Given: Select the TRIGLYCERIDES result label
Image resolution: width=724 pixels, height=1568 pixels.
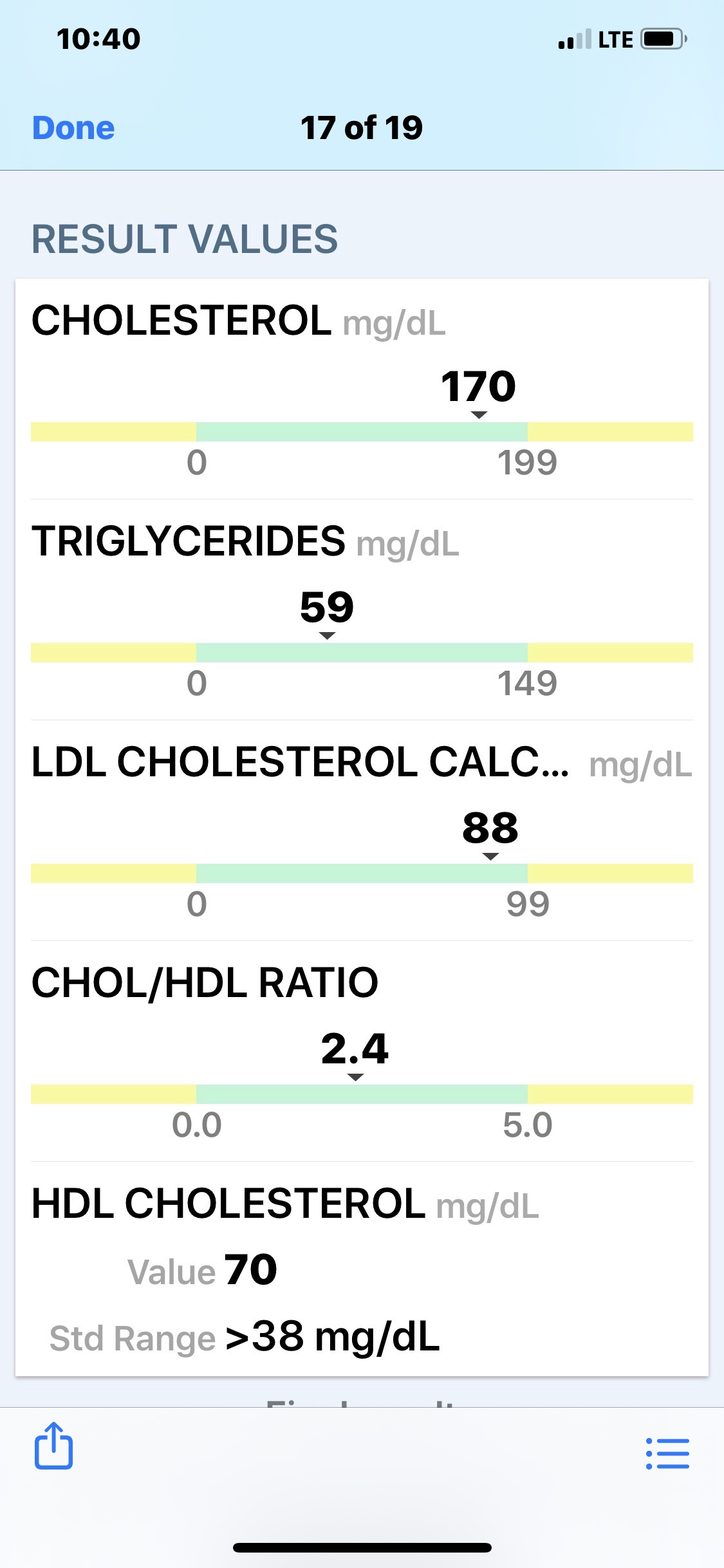Looking at the screenshot, I should [x=245, y=542].
